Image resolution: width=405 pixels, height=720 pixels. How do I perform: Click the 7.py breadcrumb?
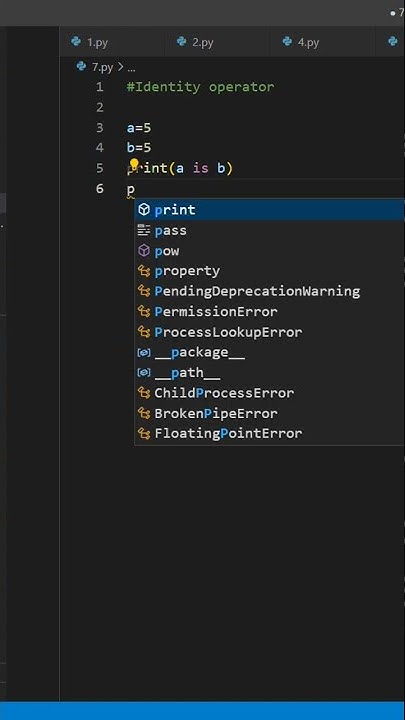pos(102,68)
